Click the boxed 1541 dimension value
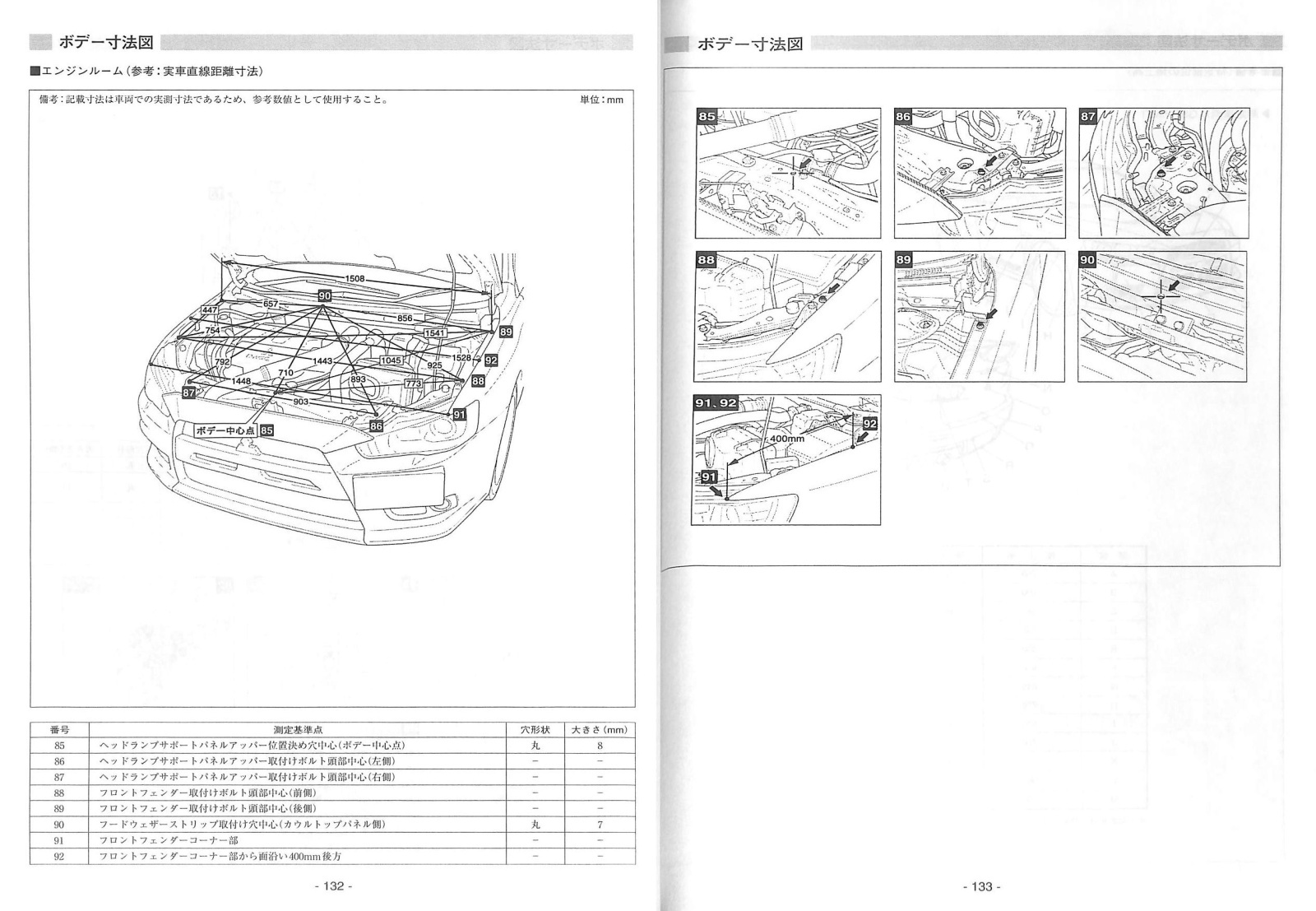 434,333
